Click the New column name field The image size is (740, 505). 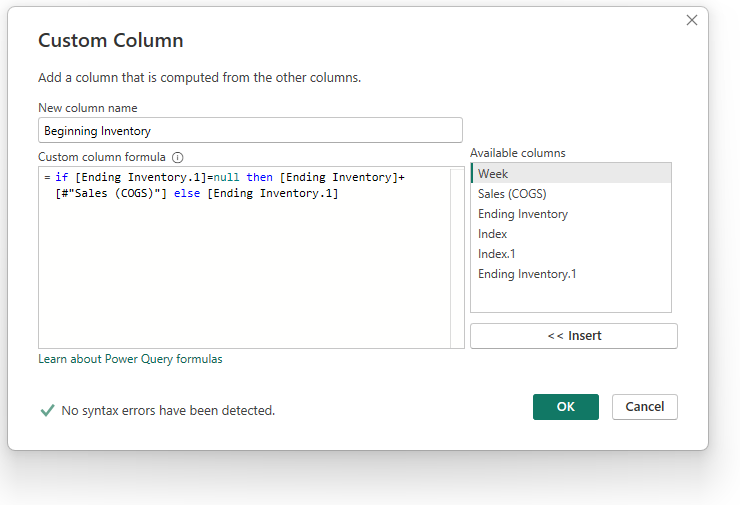click(x=250, y=130)
